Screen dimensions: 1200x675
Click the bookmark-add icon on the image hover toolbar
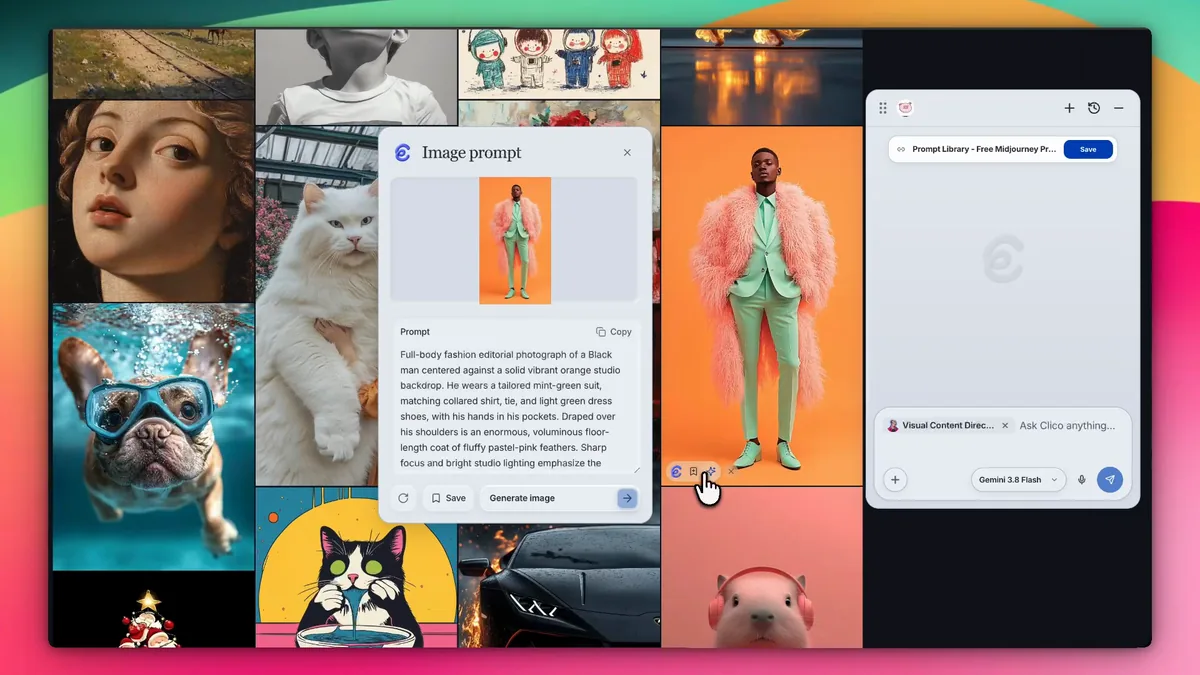pyautogui.click(x=694, y=471)
